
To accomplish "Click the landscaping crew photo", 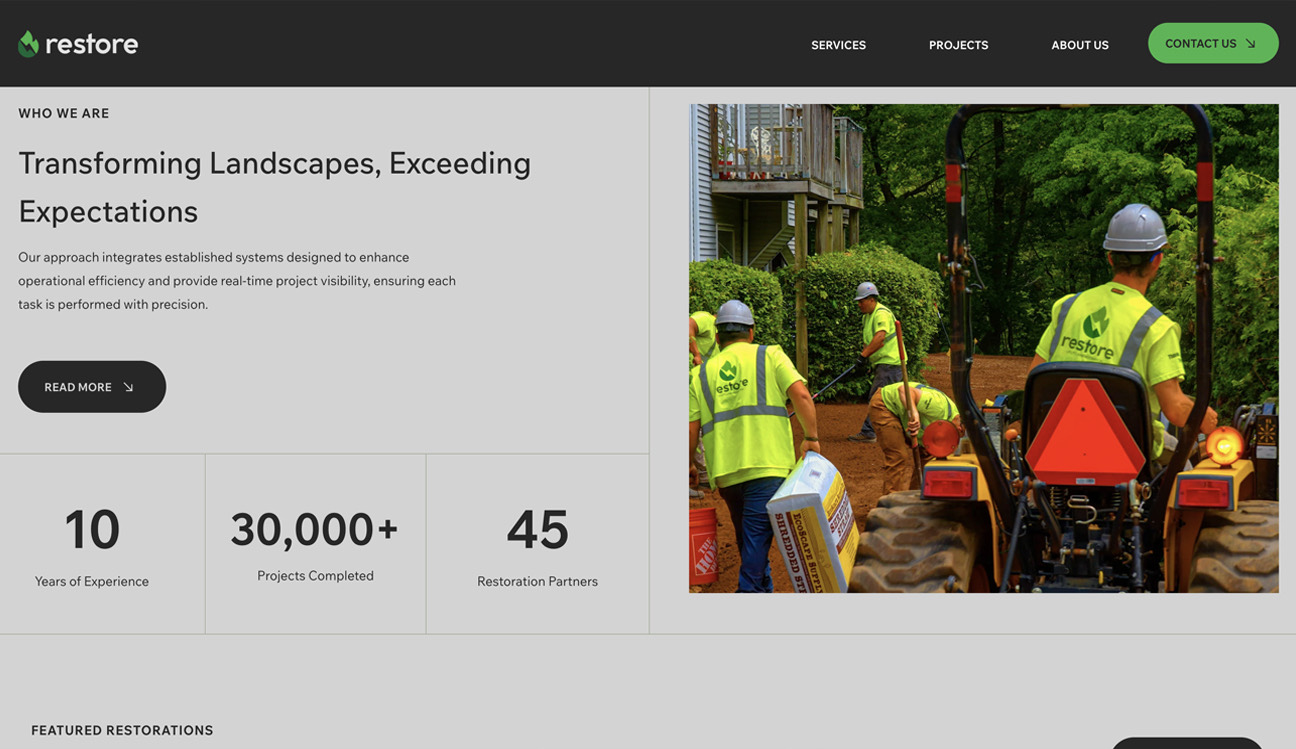I will [x=984, y=348].
